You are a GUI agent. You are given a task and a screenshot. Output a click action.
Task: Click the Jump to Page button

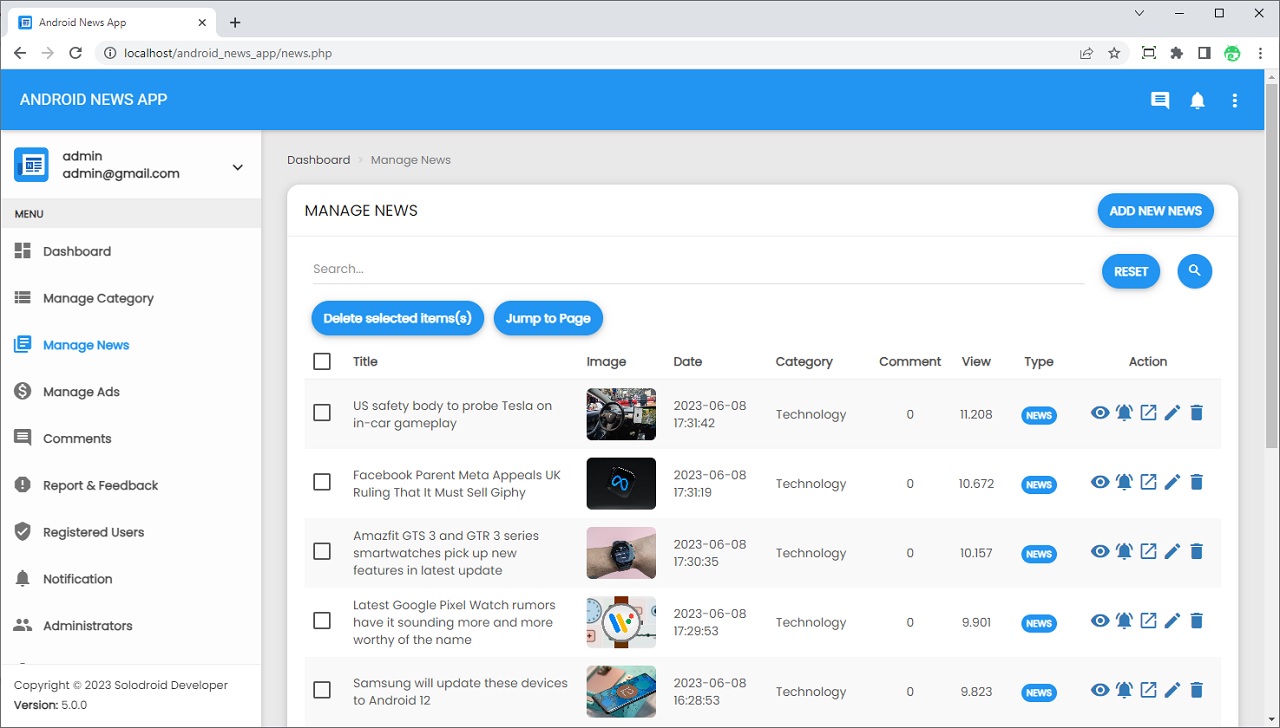[548, 318]
